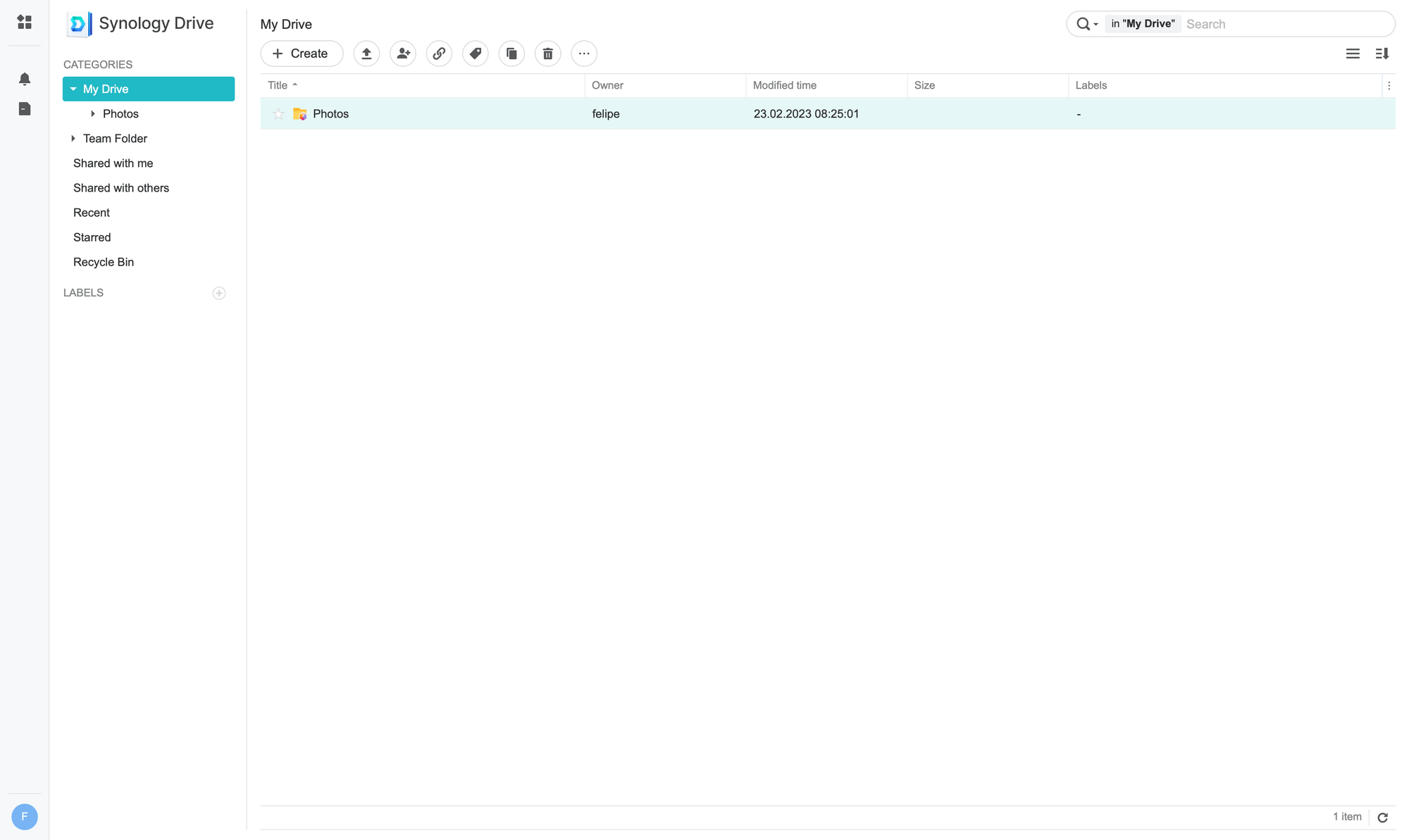The width and height of the screenshot is (1409, 840).
Task: Click the link sharing icon
Action: [x=439, y=54]
